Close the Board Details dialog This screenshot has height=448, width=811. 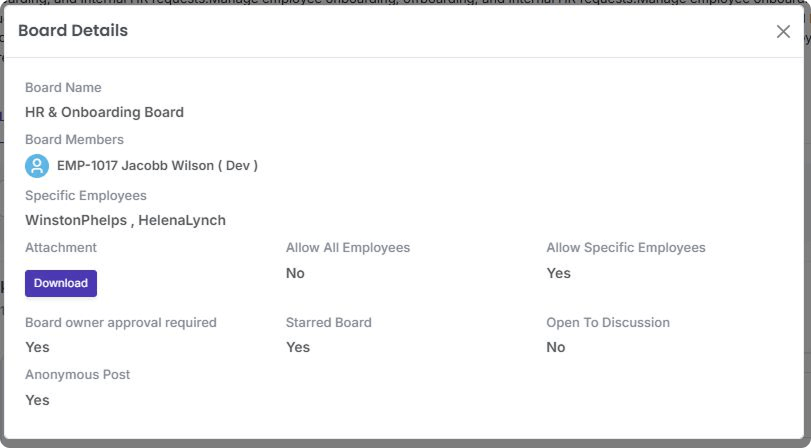tap(783, 31)
